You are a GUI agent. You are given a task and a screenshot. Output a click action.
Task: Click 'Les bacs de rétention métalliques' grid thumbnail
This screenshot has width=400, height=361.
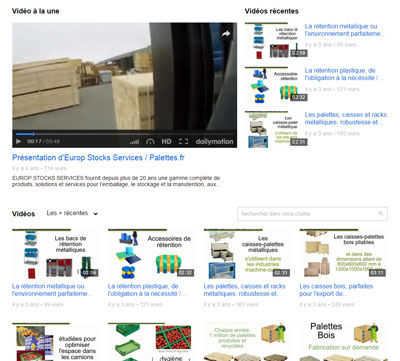tap(55, 254)
